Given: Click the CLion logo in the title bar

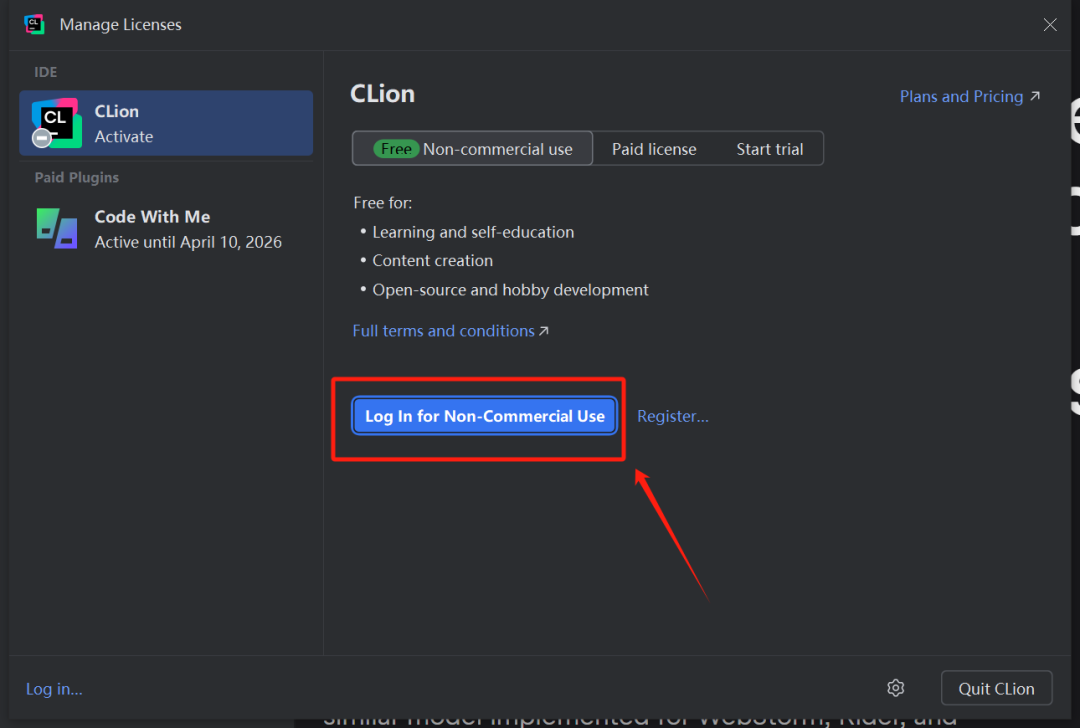Looking at the screenshot, I should [x=34, y=24].
